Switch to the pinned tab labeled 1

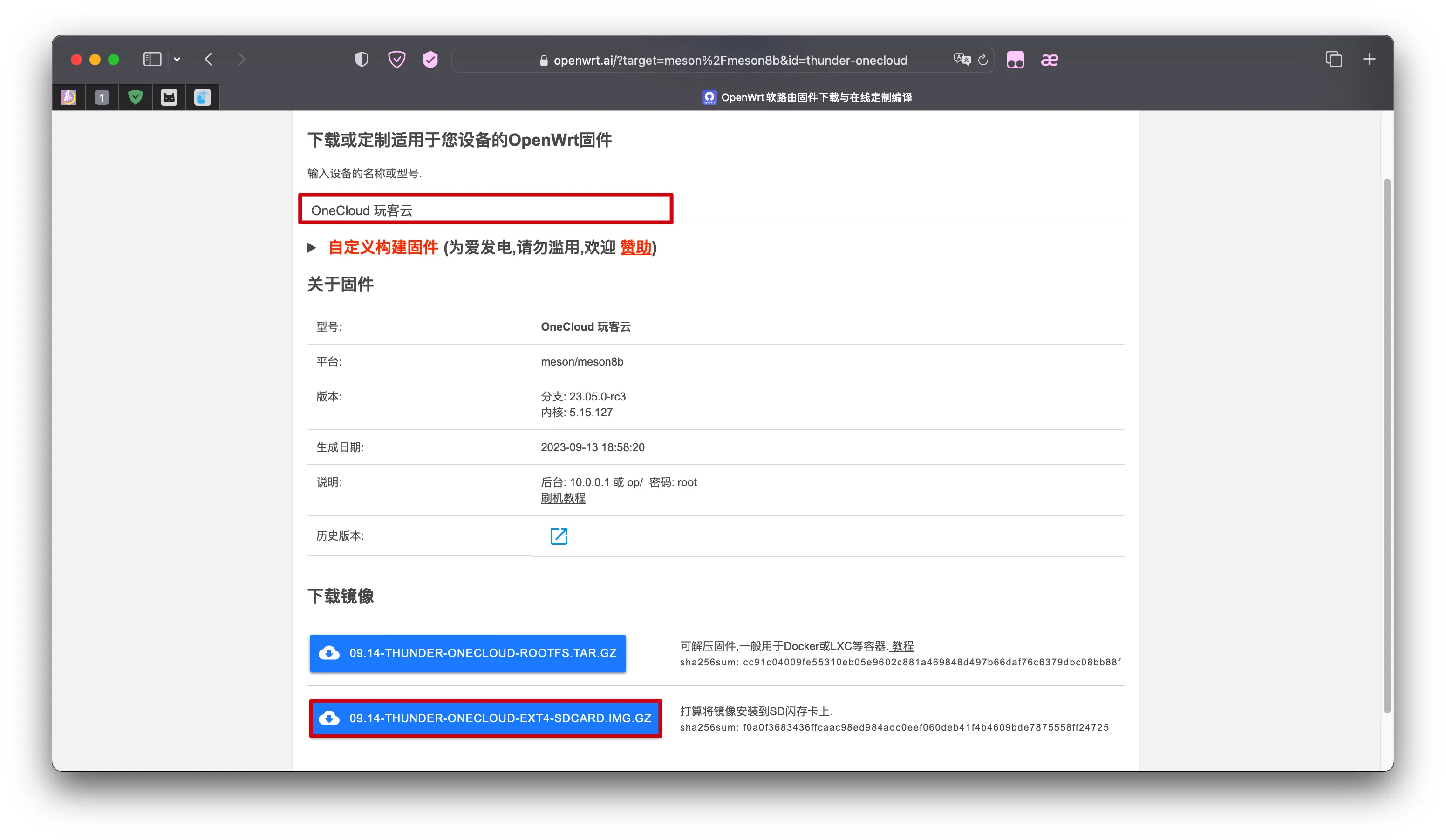coord(102,97)
